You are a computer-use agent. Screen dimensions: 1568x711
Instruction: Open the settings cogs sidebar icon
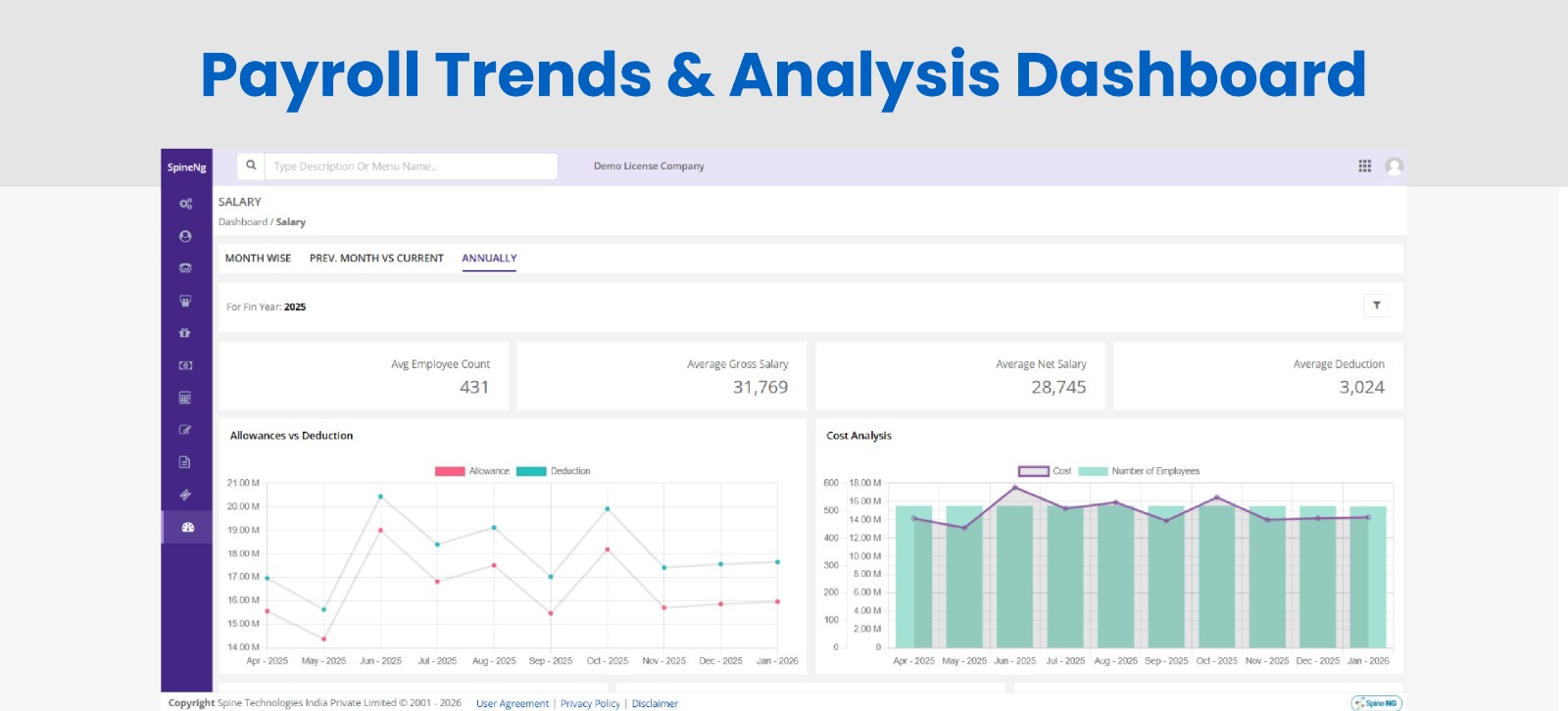pyautogui.click(x=185, y=204)
